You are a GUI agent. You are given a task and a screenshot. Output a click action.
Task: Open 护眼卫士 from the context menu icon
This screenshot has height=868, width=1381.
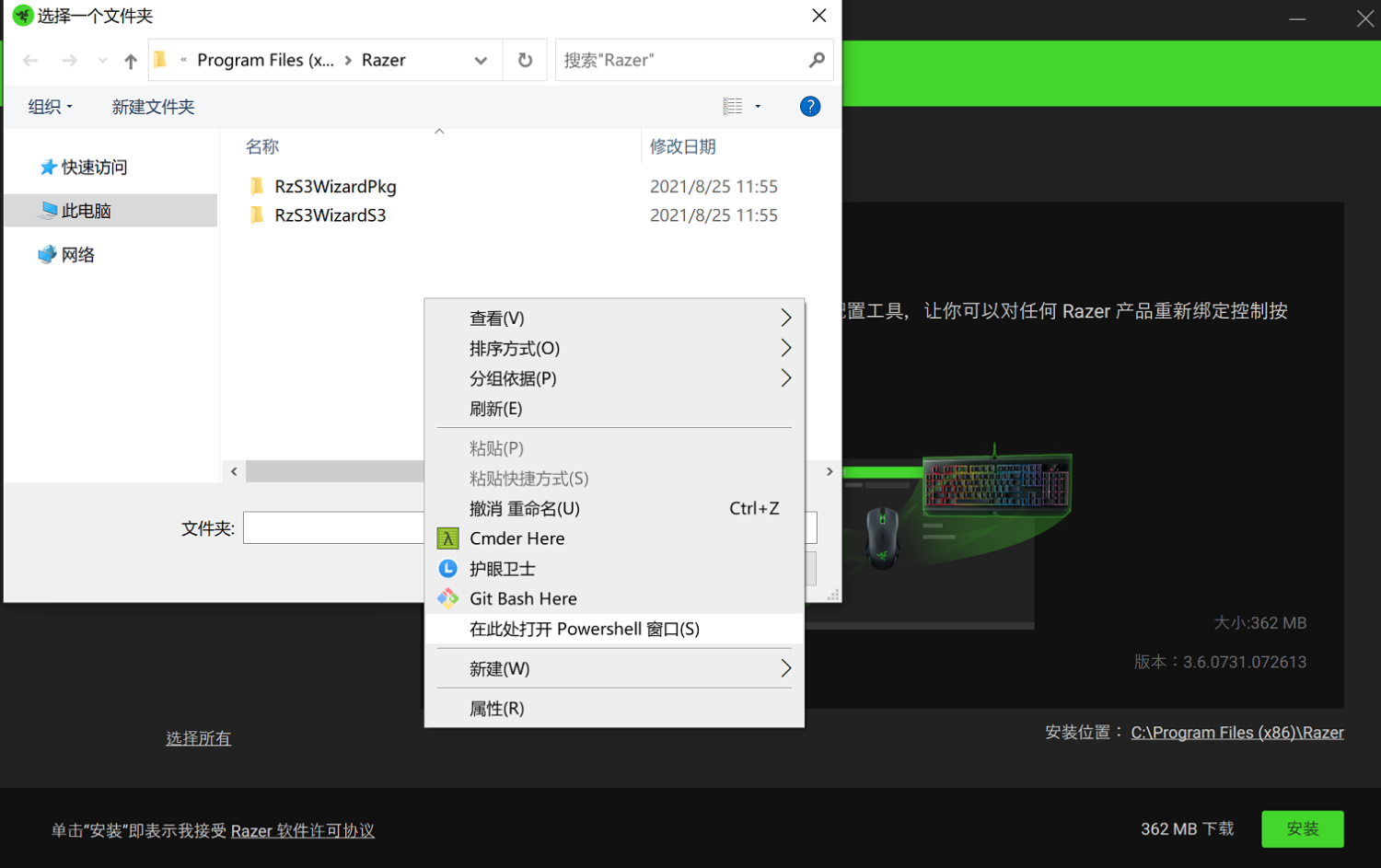448,568
